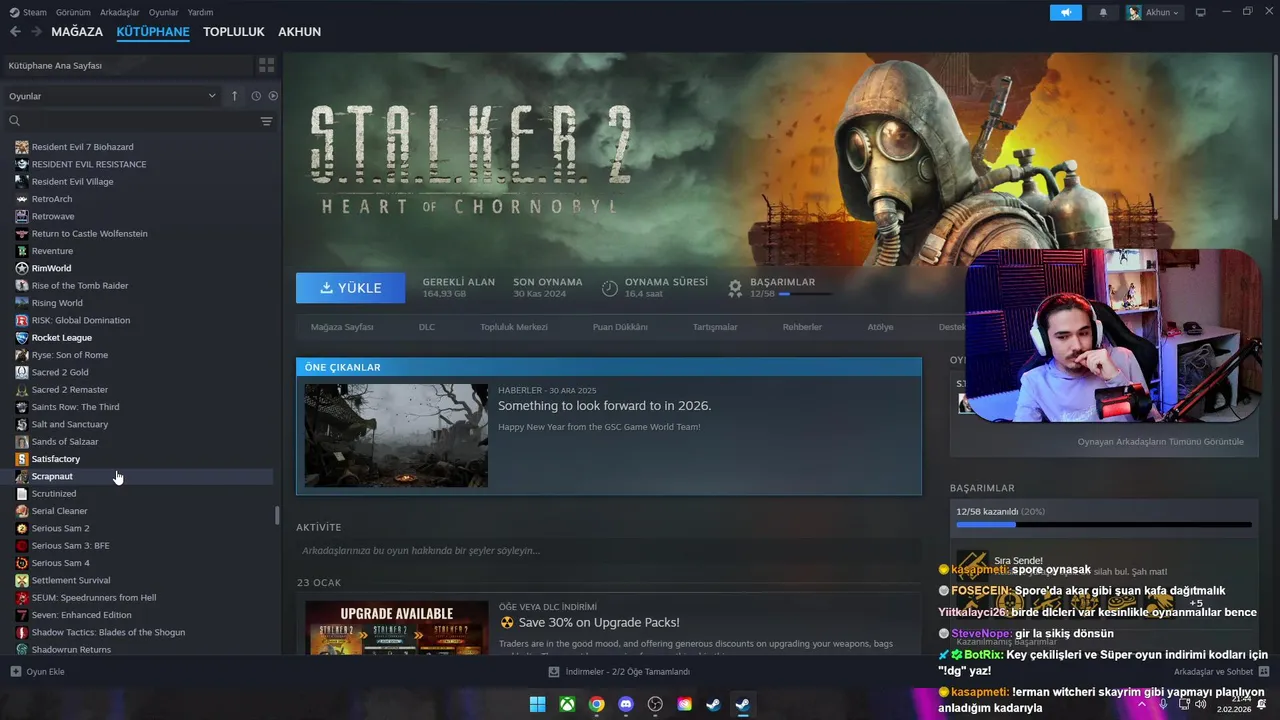Open the Windows Start menu
Image resolution: width=1280 pixels, height=720 pixels.
538,704
